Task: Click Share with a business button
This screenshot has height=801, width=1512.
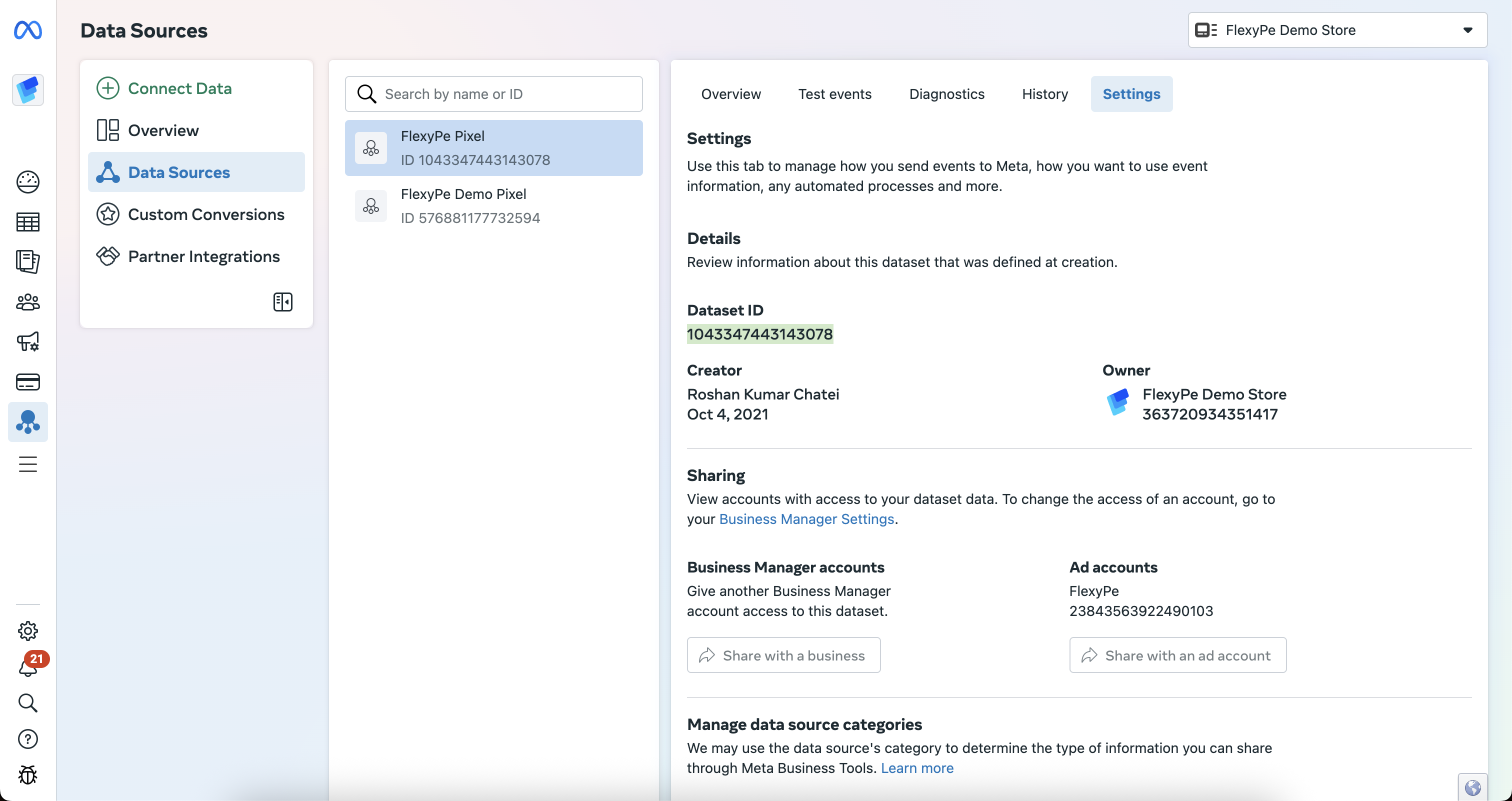Action: (783, 655)
